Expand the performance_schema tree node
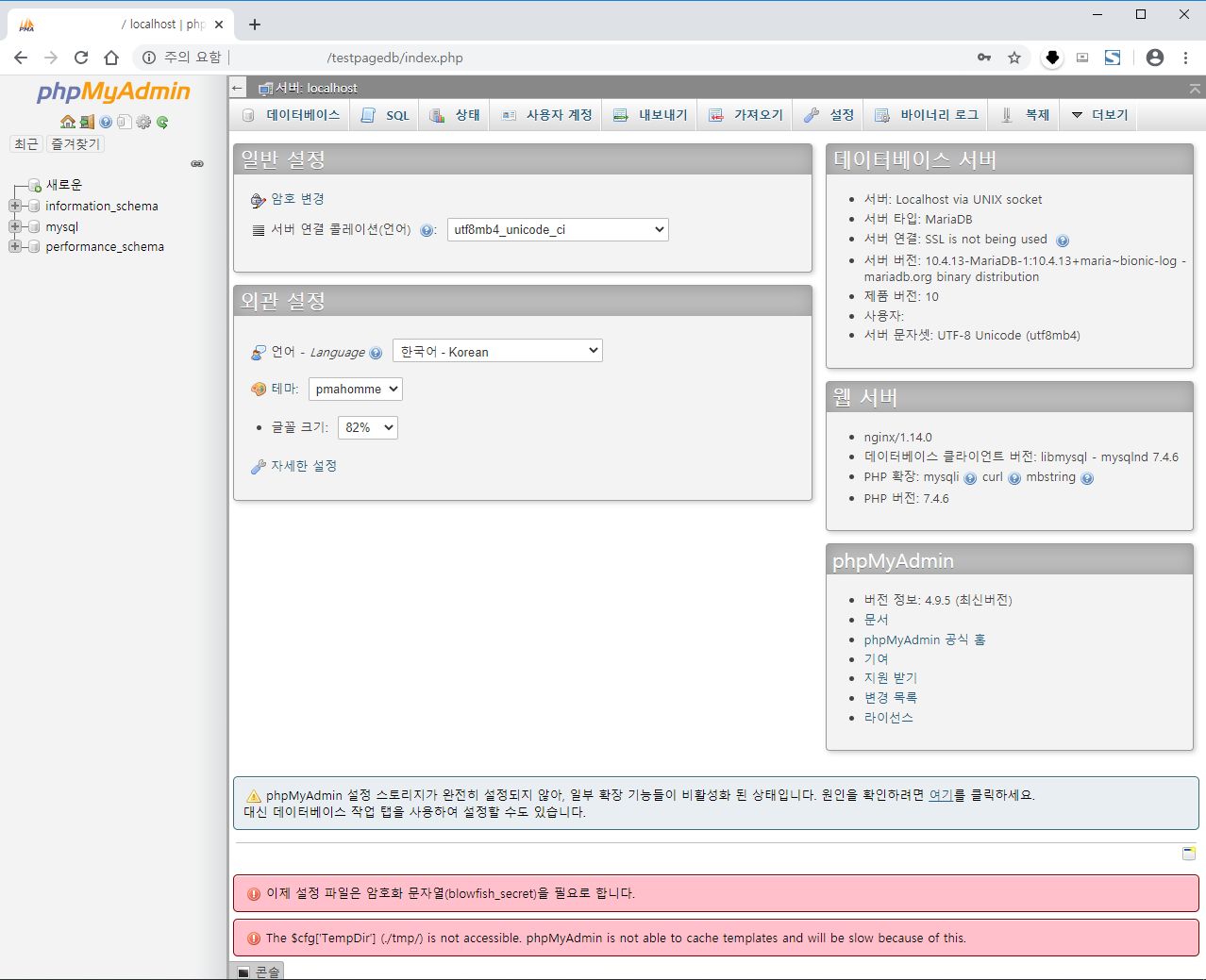 coord(14,246)
